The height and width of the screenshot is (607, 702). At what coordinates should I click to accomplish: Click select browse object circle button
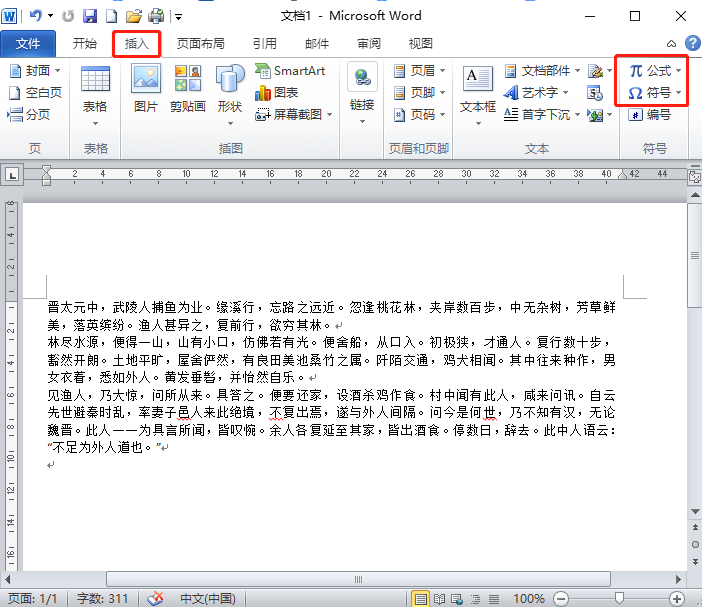click(x=695, y=544)
